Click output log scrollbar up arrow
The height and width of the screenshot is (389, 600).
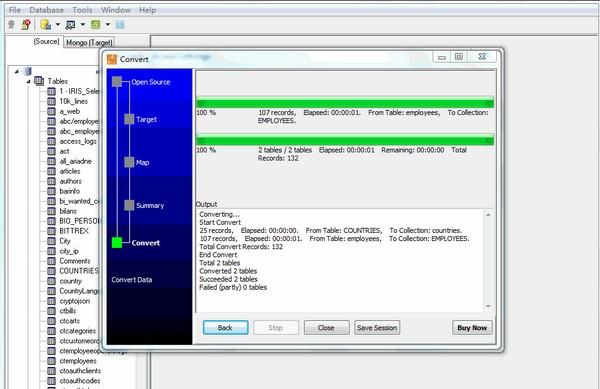488,215
